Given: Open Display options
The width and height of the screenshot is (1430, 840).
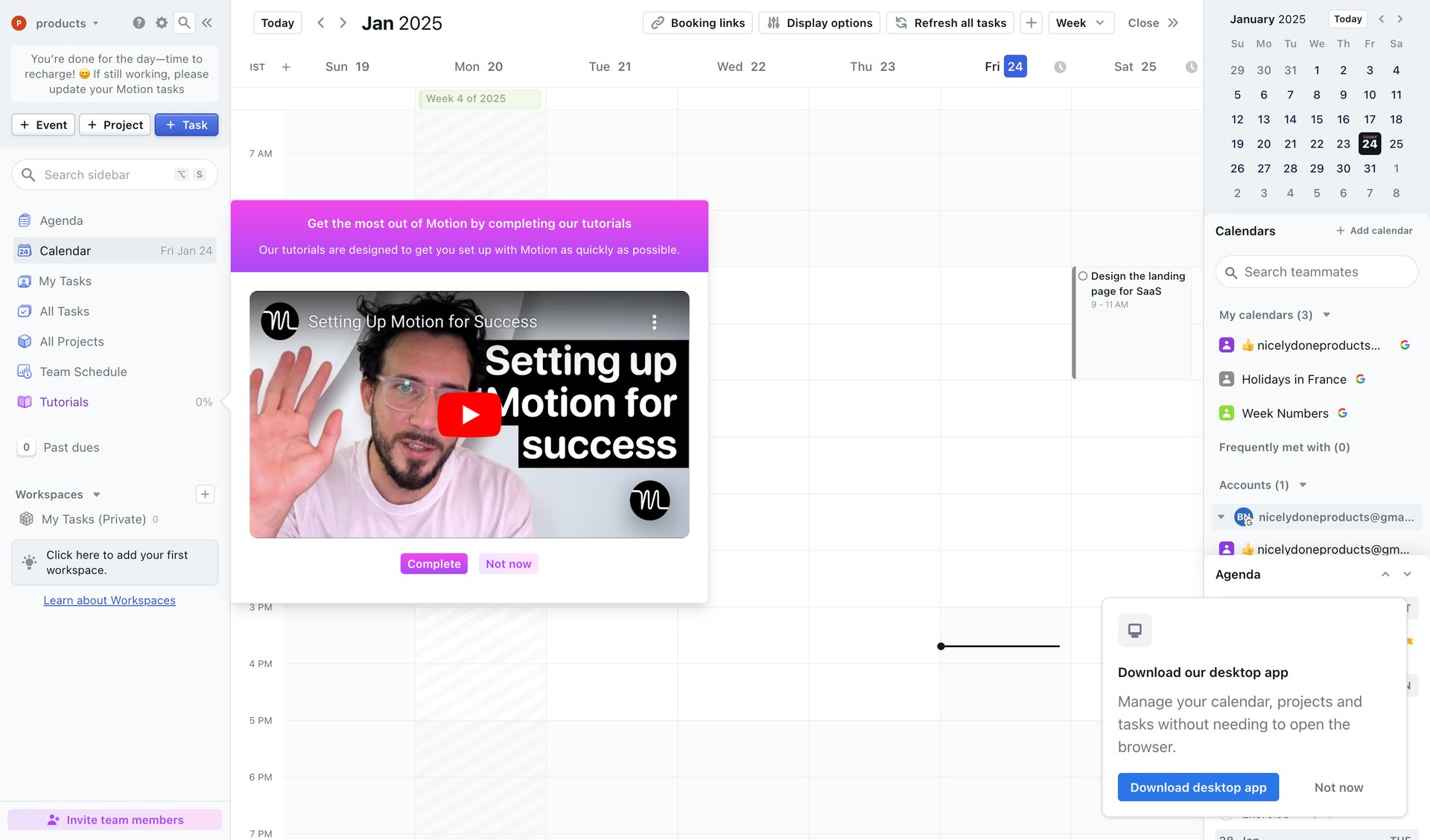Looking at the screenshot, I should pyautogui.click(x=819, y=22).
